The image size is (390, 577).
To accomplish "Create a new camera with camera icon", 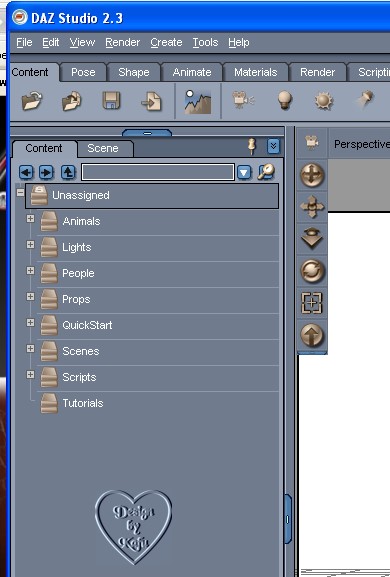I will (243, 100).
